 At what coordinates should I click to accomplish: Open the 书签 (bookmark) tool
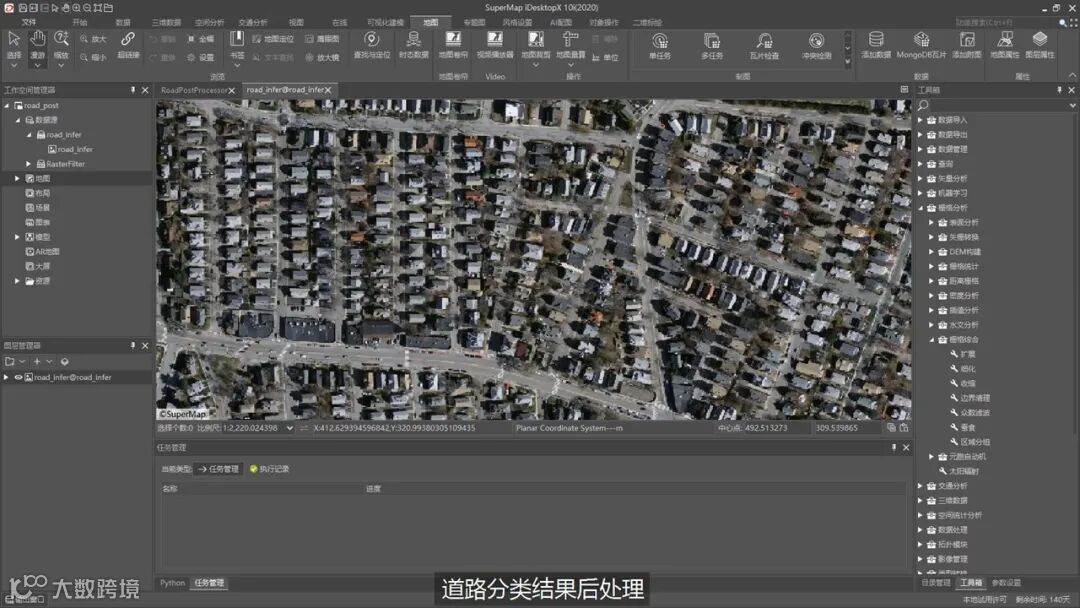click(x=237, y=42)
